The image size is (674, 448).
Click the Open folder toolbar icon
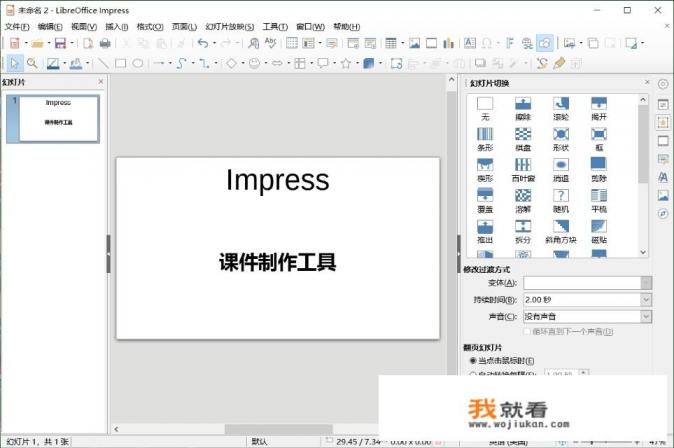[37, 43]
